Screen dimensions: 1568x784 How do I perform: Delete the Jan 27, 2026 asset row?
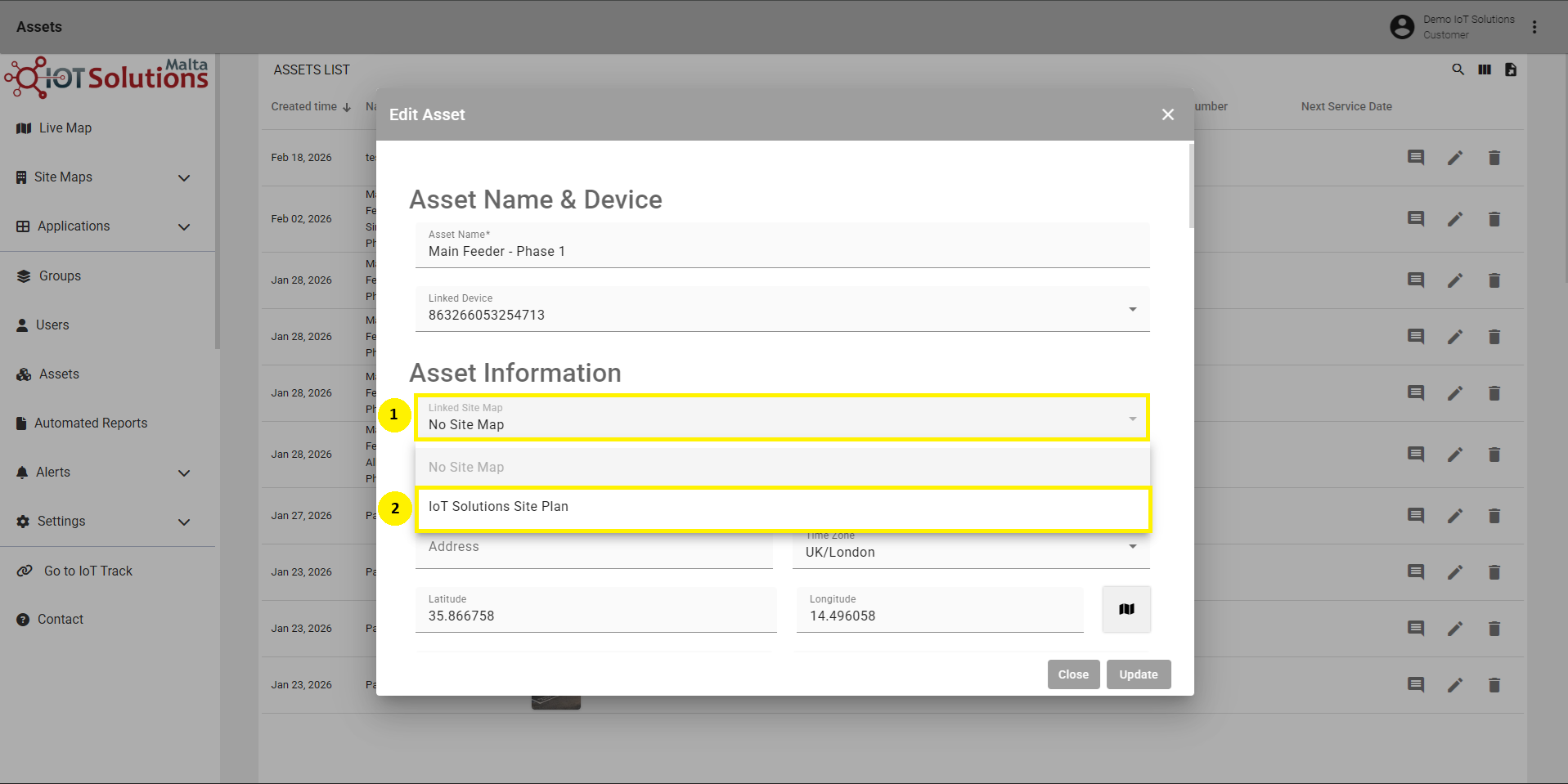(x=1494, y=516)
